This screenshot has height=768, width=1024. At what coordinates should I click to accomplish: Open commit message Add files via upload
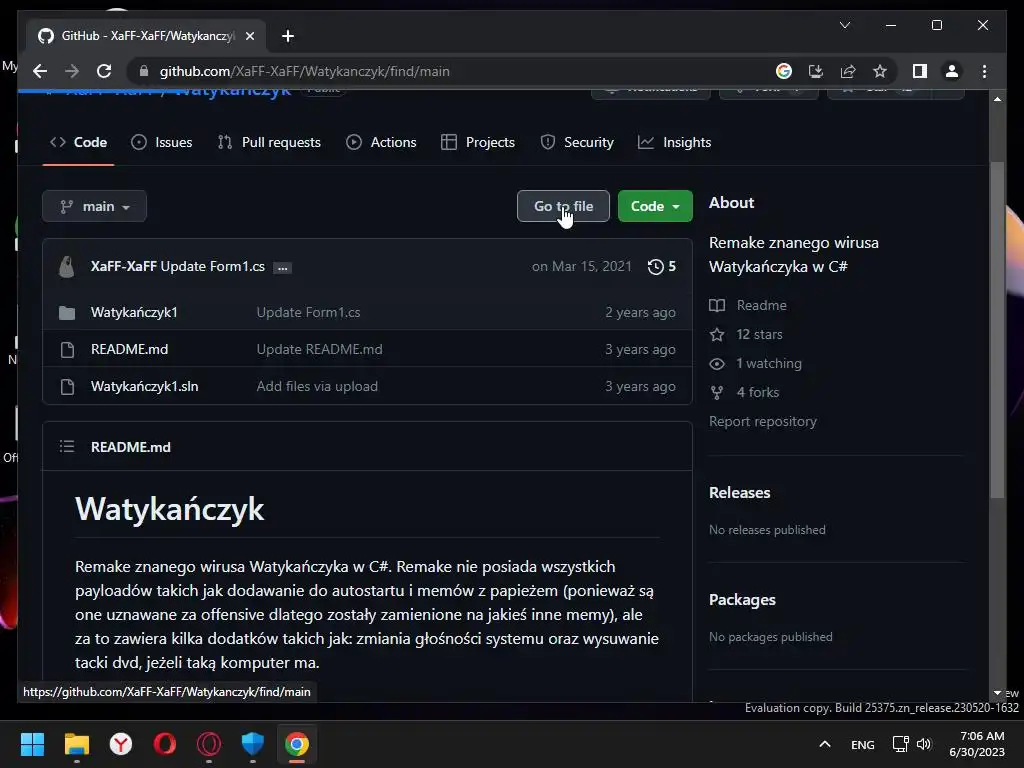click(317, 386)
